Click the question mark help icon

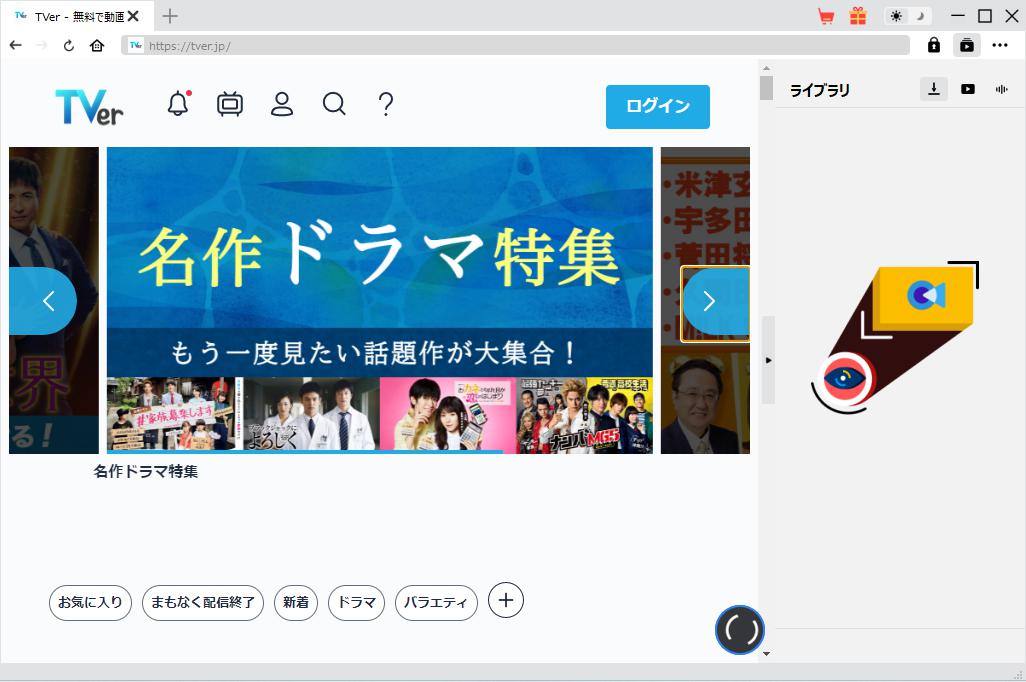click(386, 104)
